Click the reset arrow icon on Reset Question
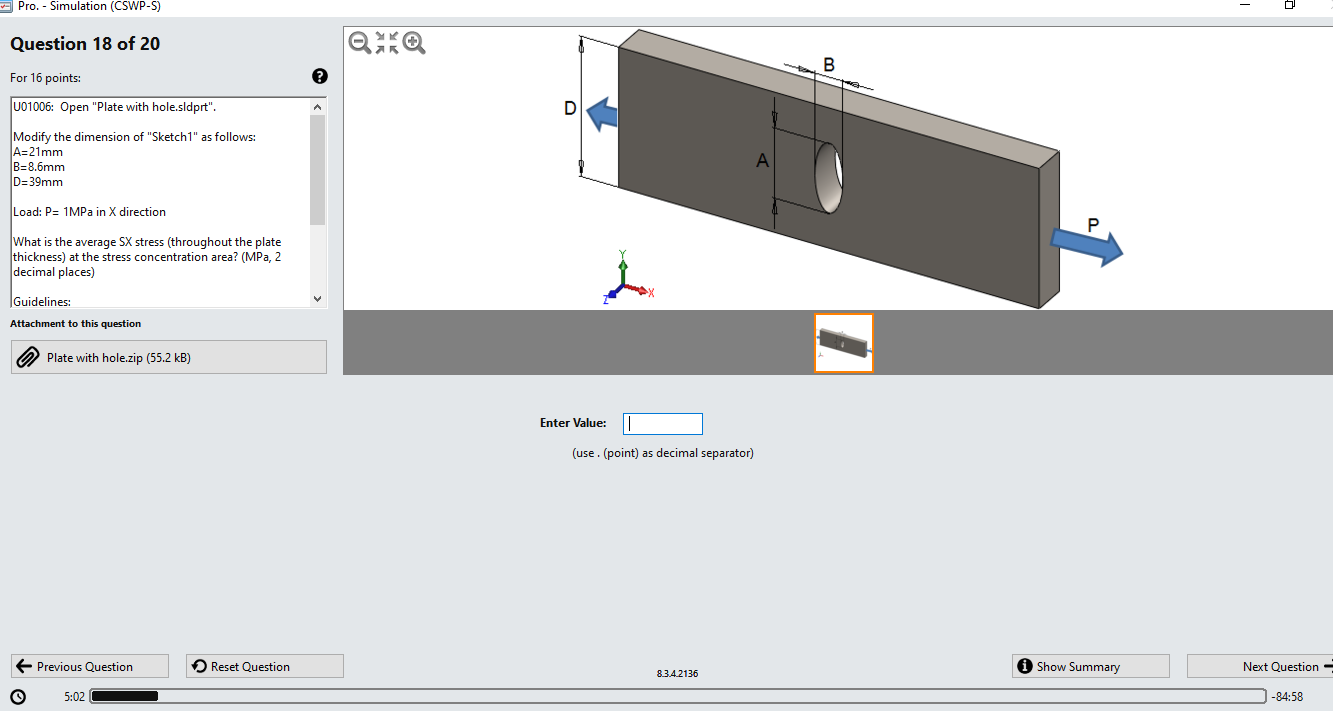Viewport: 1333px width, 711px height. [x=198, y=665]
